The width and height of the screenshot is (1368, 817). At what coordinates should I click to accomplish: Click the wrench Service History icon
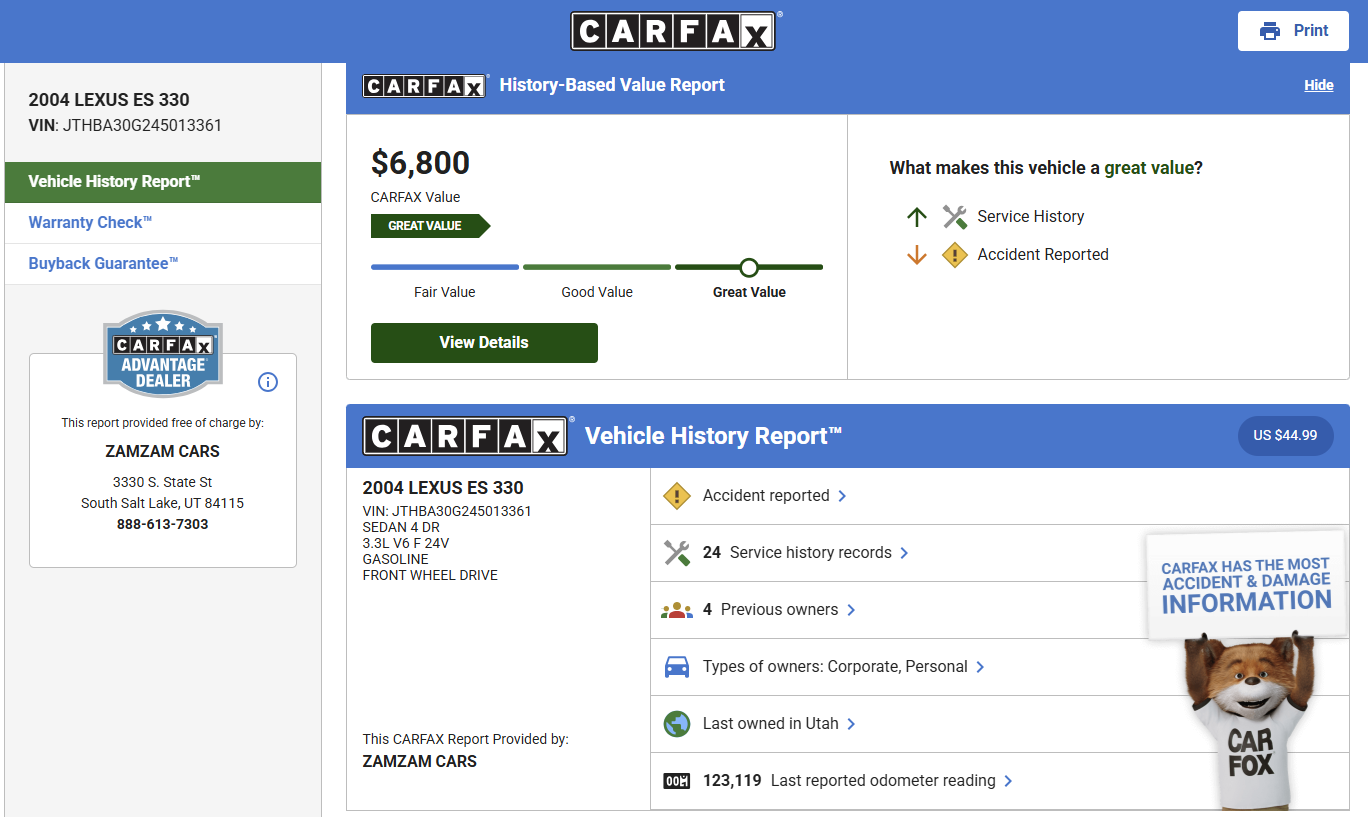coord(955,217)
